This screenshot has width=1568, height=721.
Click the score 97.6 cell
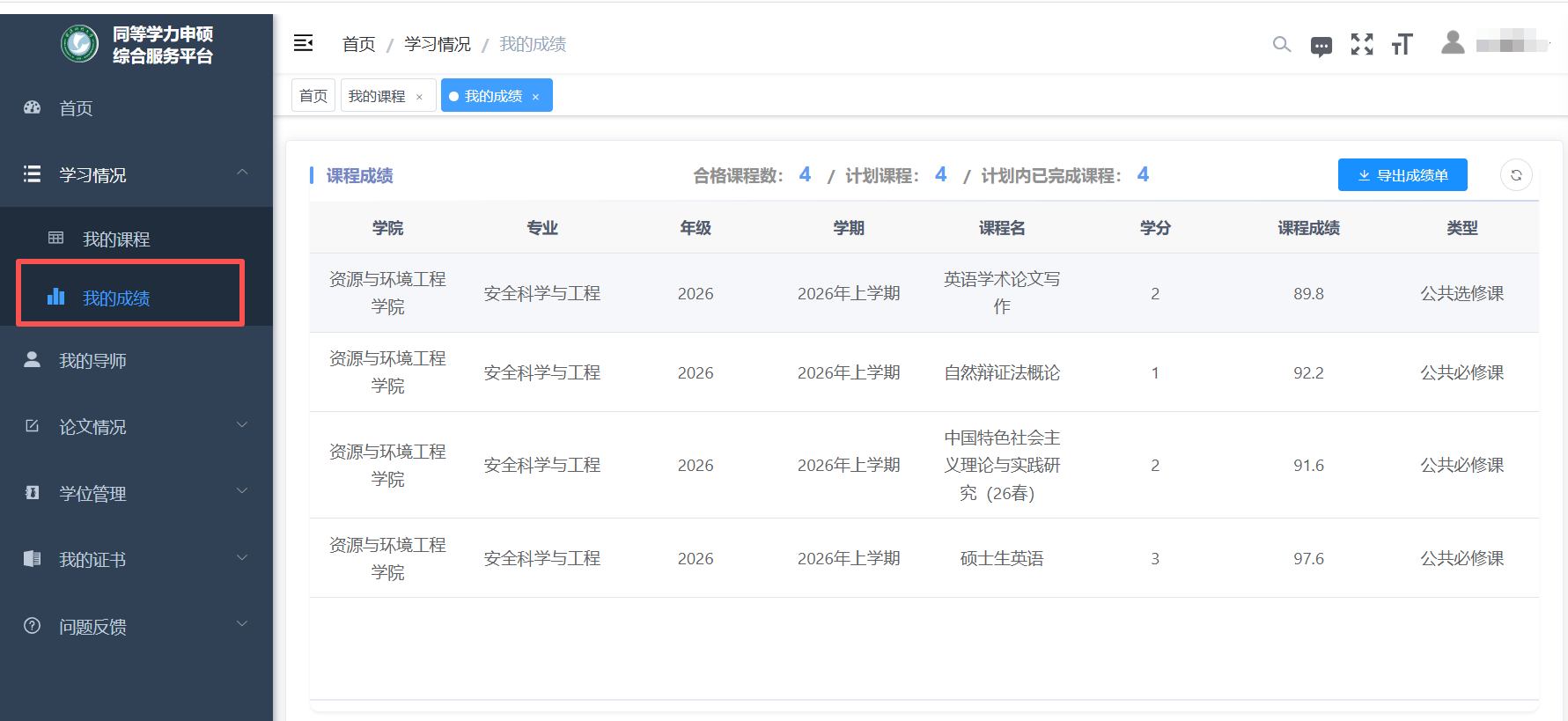[x=1308, y=559]
